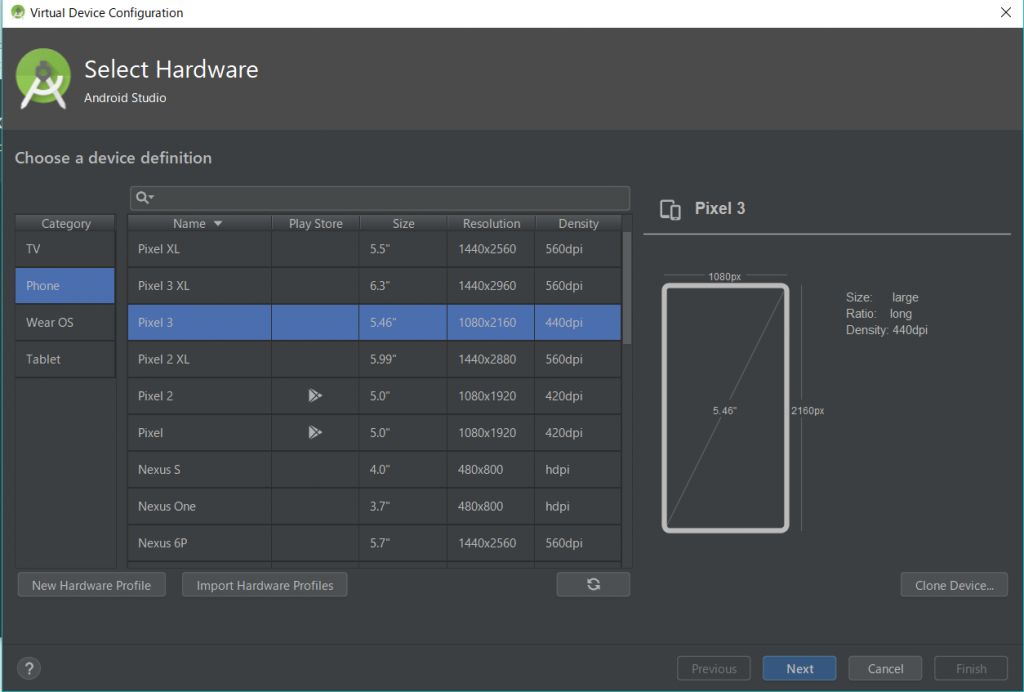Sort the list via Name column header arrow
Image resolution: width=1024 pixels, height=692 pixels.
tap(218, 224)
